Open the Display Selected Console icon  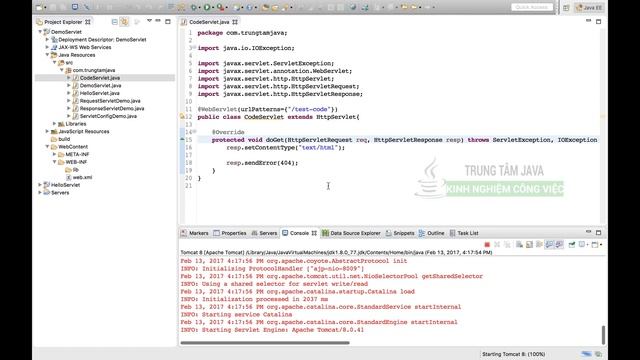tap(582, 244)
